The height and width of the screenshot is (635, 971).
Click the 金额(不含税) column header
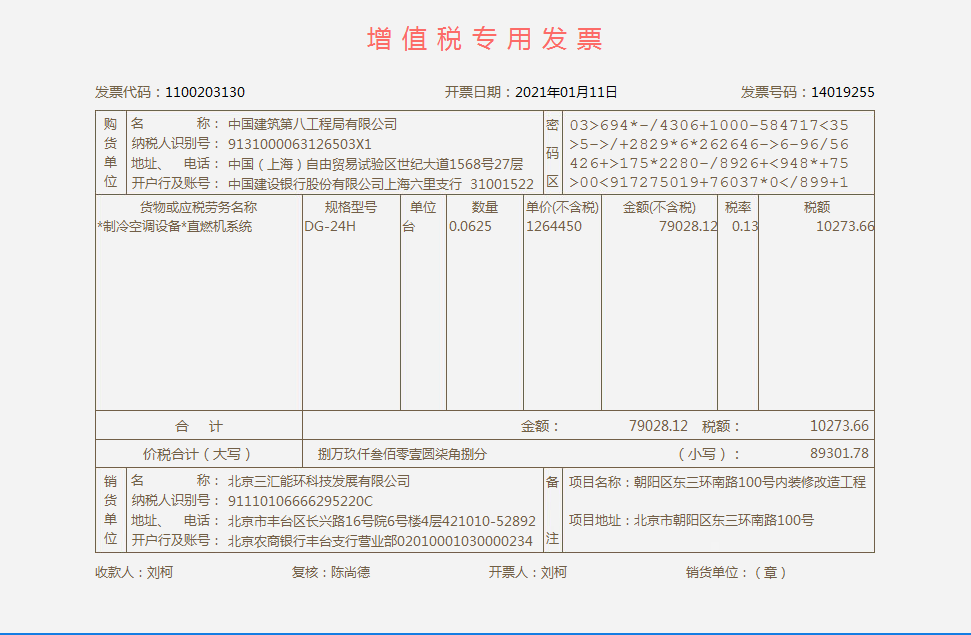(x=659, y=207)
